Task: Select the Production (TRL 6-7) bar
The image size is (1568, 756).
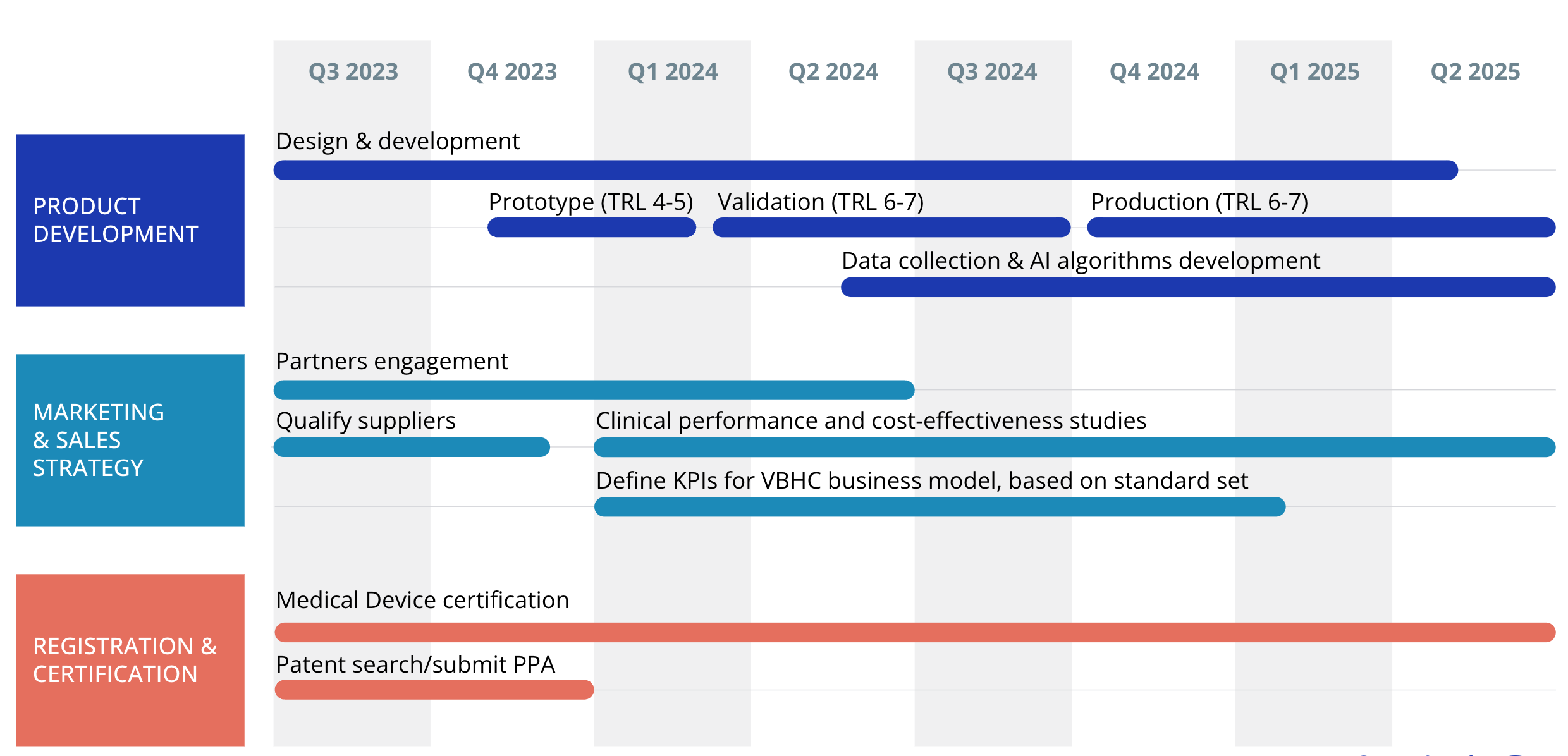Action: 1320,228
